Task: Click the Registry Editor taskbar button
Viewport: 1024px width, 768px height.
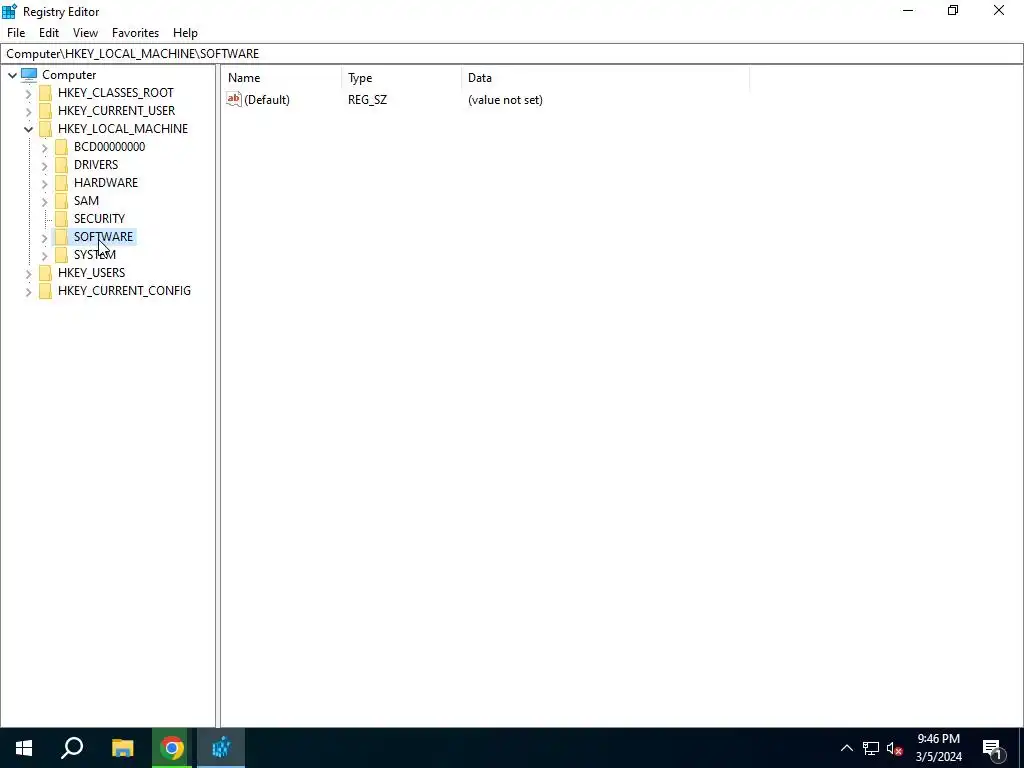Action: tap(221, 748)
